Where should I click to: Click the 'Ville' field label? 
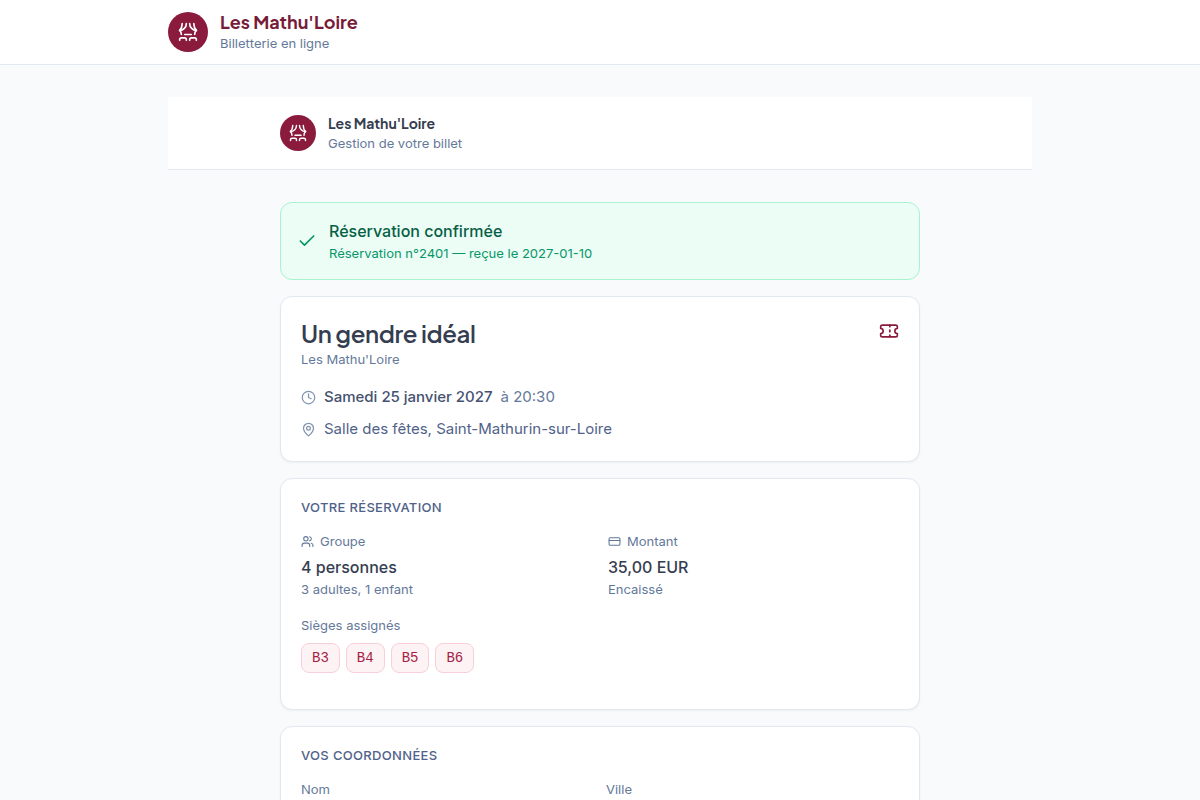point(619,790)
